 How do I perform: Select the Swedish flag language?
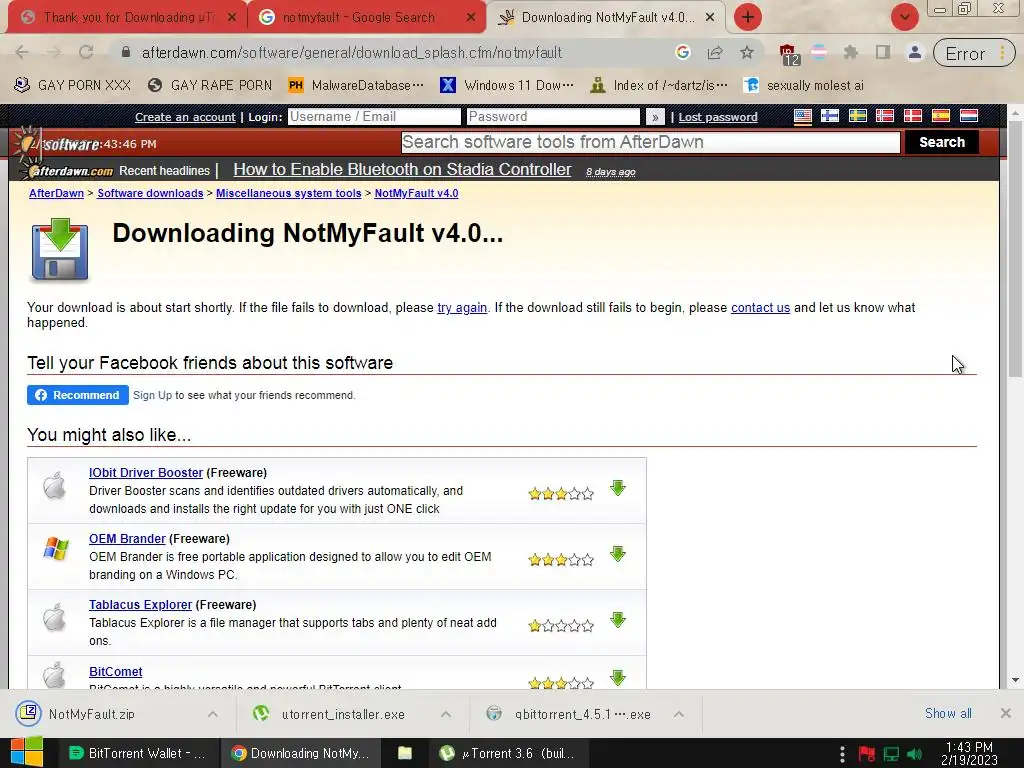[x=857, y=116]
